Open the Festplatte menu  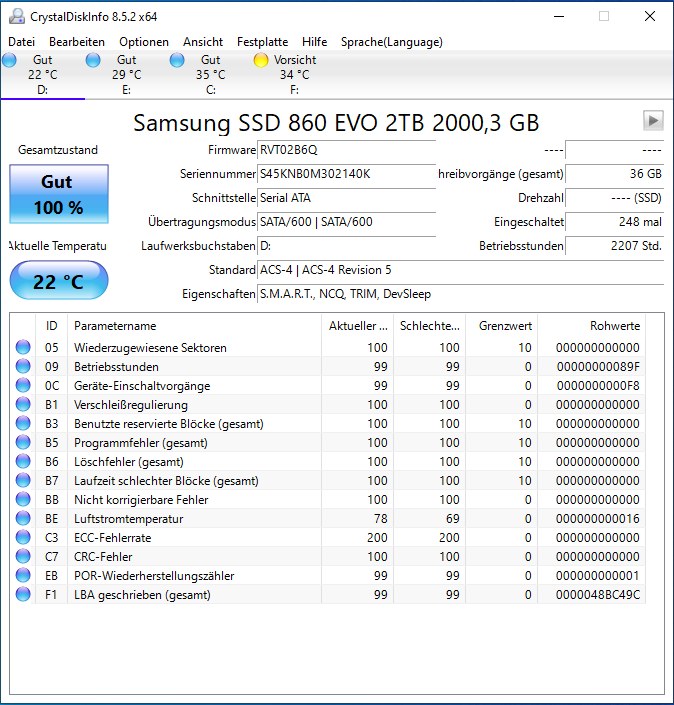(x=262, y=42)
